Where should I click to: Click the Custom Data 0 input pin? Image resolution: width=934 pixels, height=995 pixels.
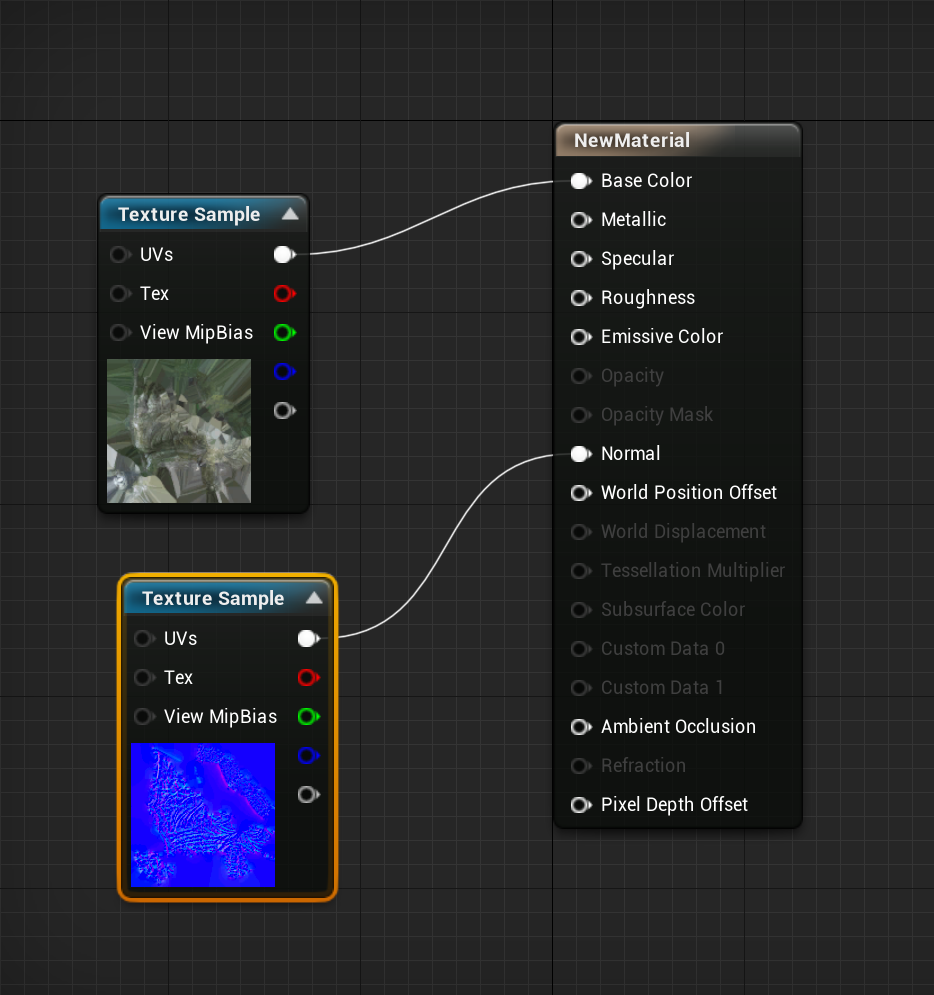click(581, 649)
